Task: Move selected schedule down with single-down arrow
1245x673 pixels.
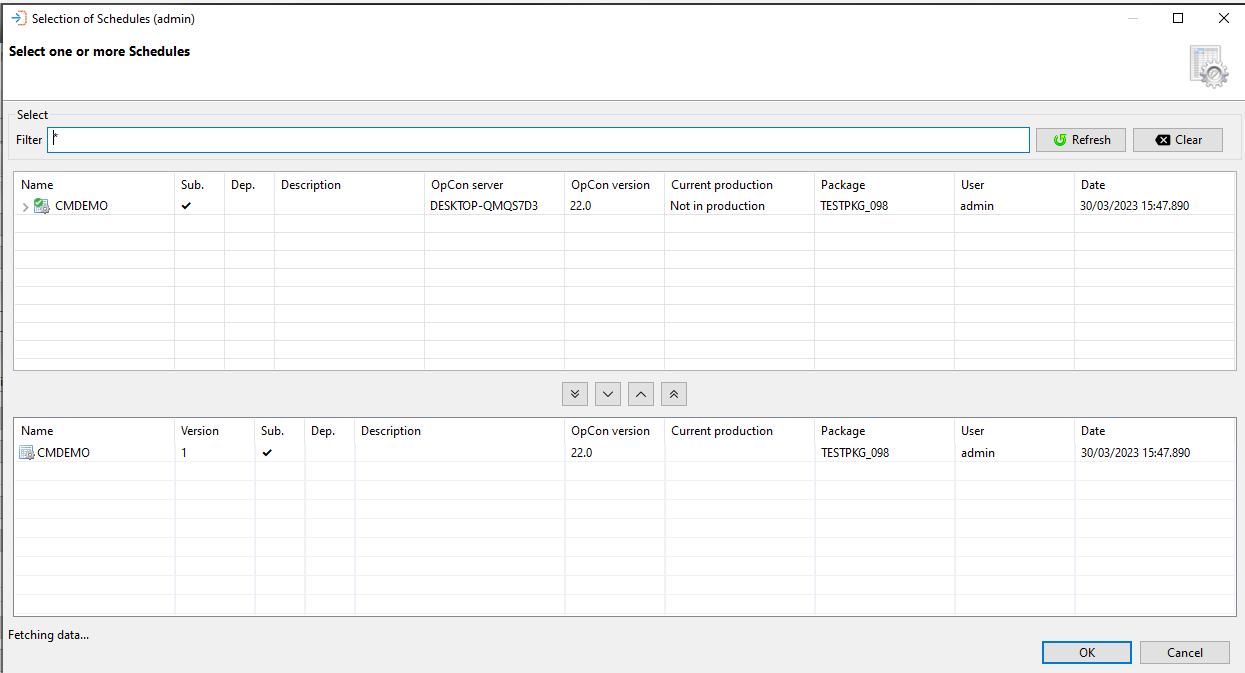Action: [x=608, y=394]
